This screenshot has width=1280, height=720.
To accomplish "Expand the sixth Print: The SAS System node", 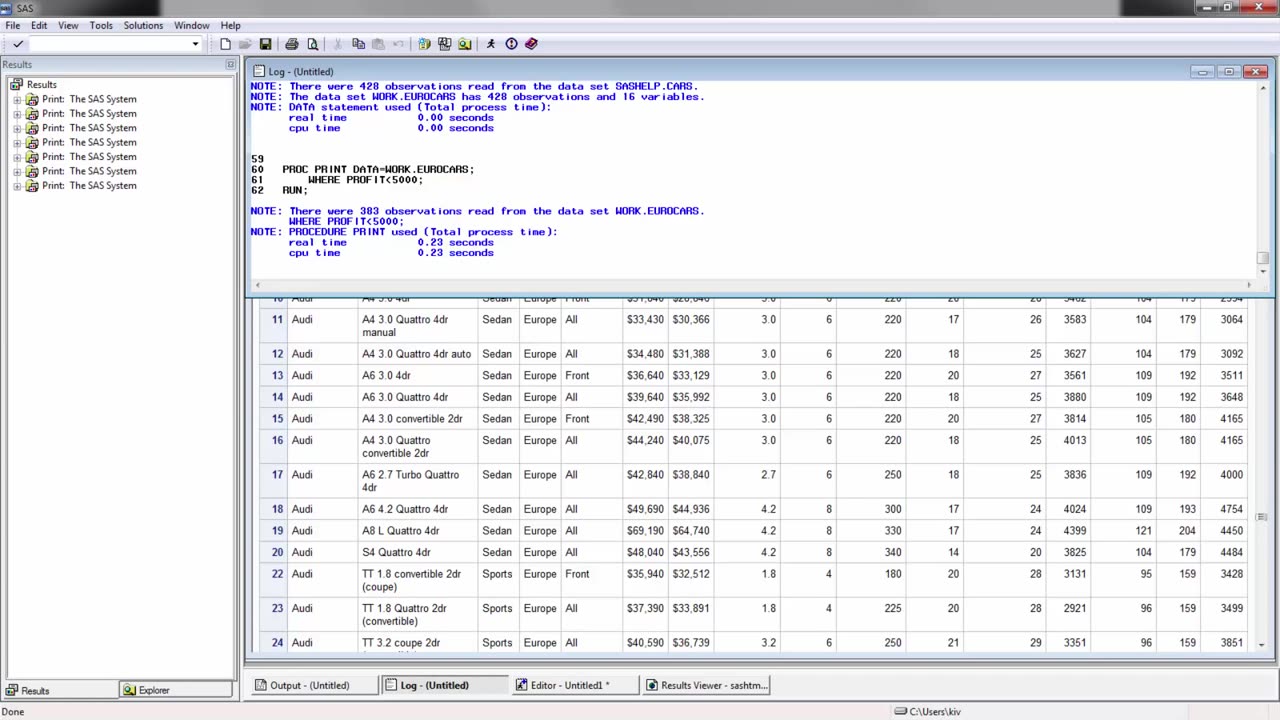I will click(17, 171).
